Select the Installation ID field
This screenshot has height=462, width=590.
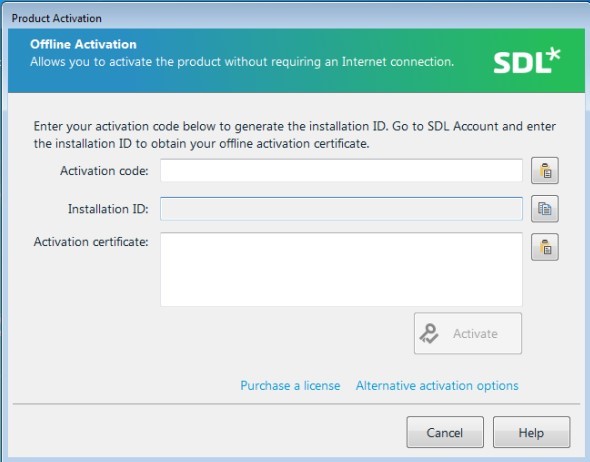click(x=341, y=209)
